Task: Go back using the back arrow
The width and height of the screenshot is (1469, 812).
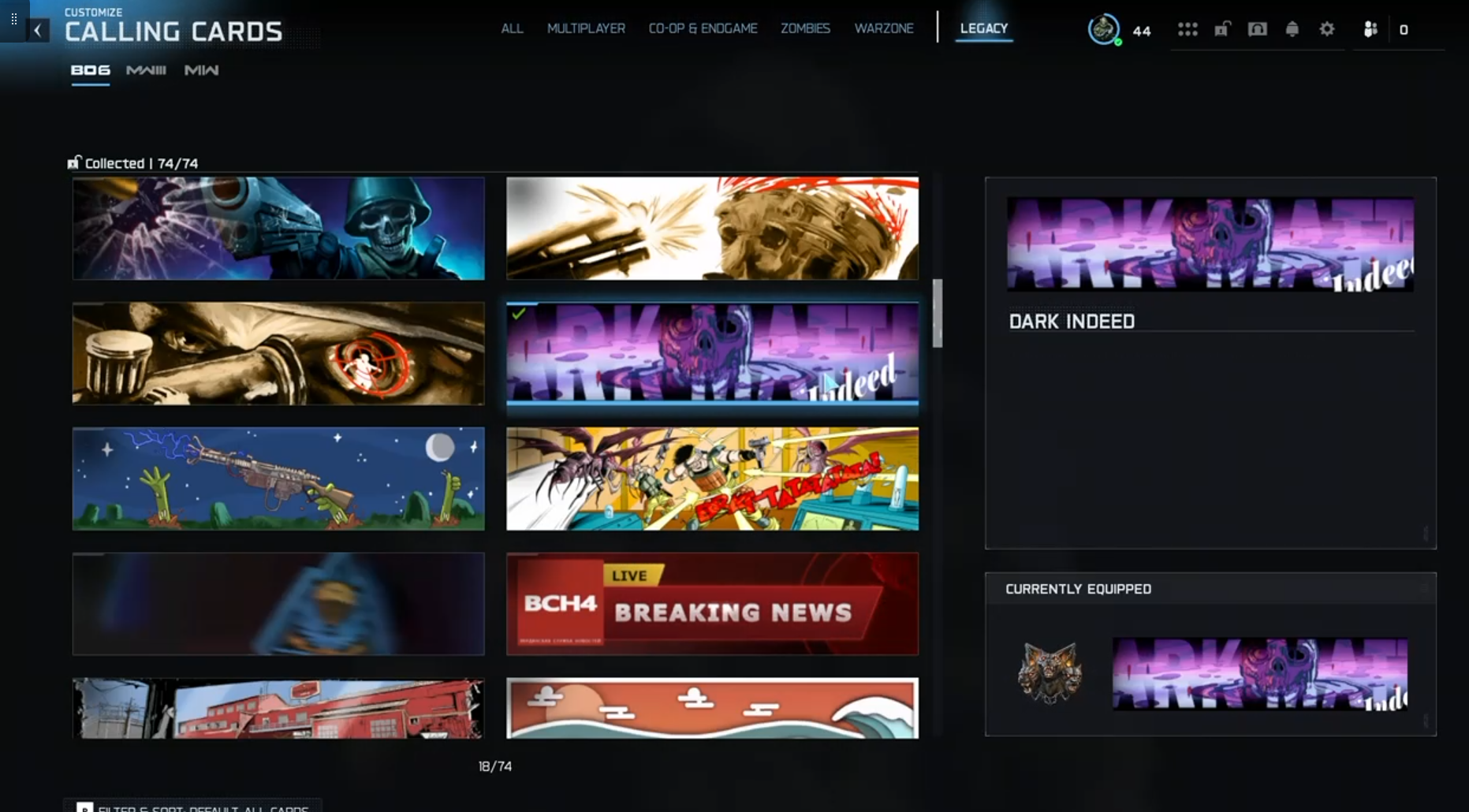Action: point(37,31)
